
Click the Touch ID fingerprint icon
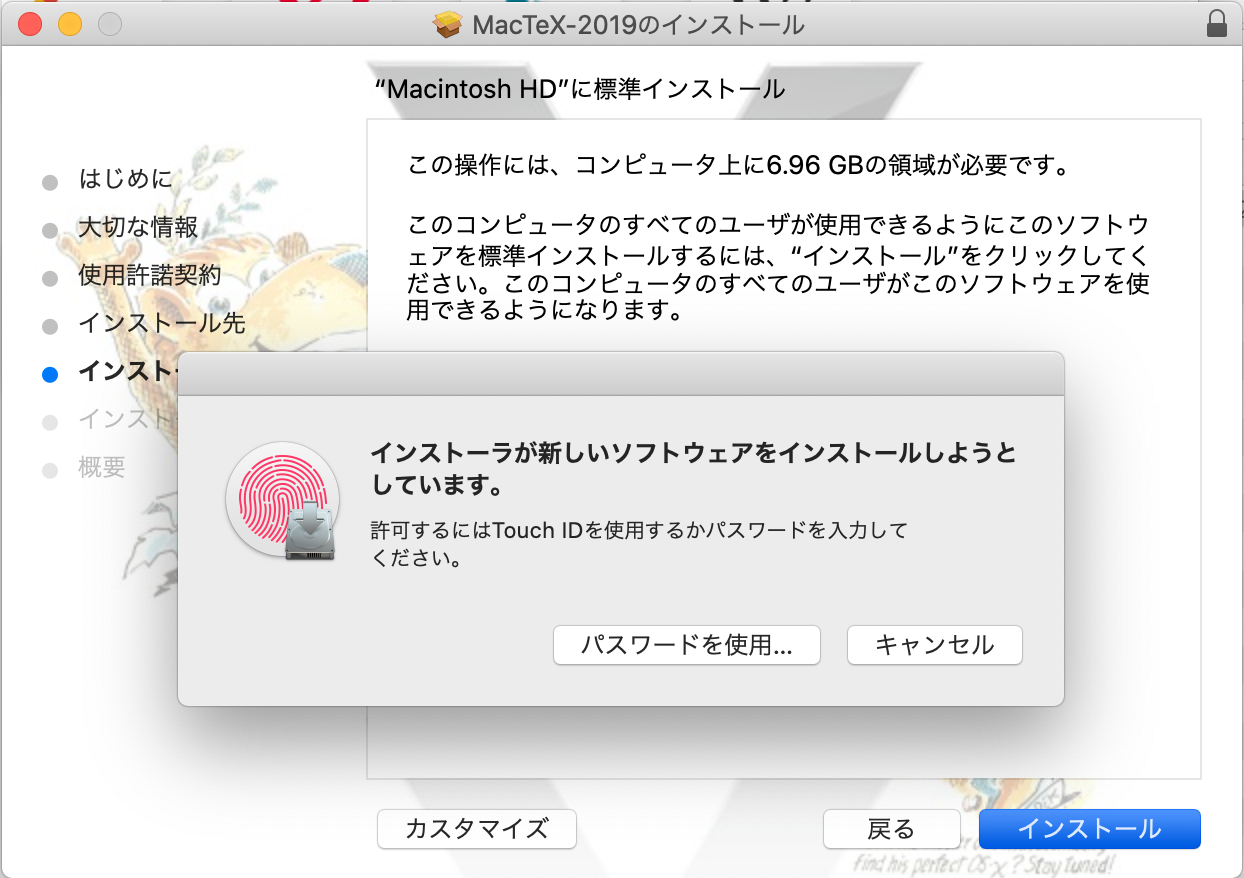pos(283,499)
